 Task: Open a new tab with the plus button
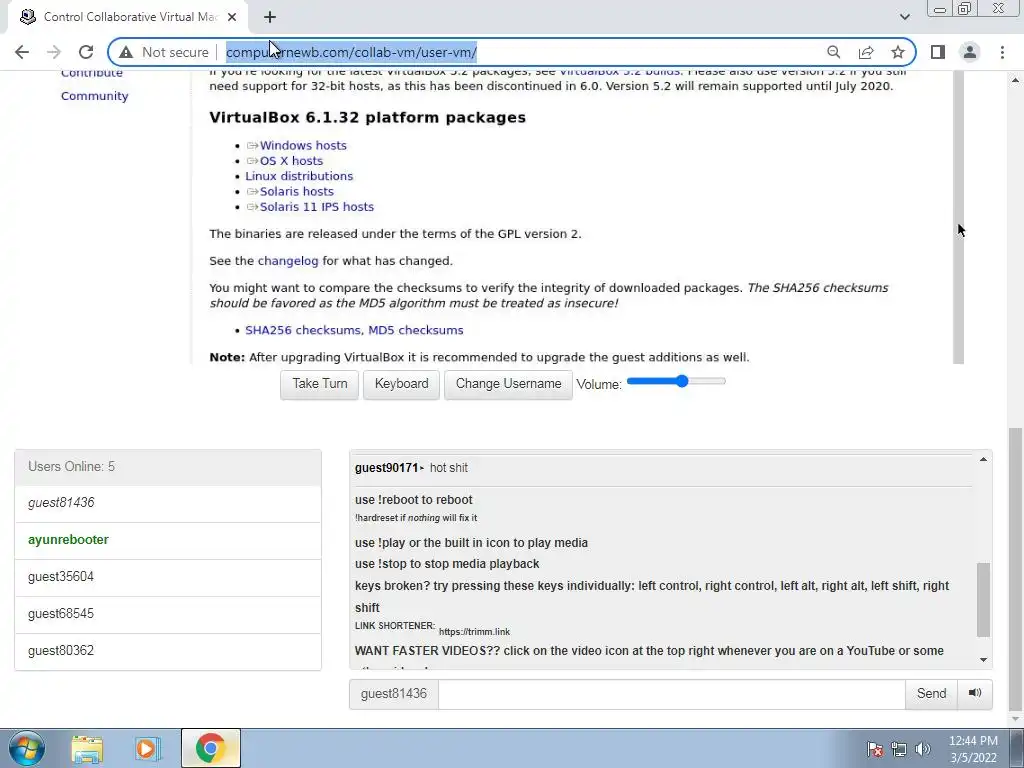(x=270, y=17)
